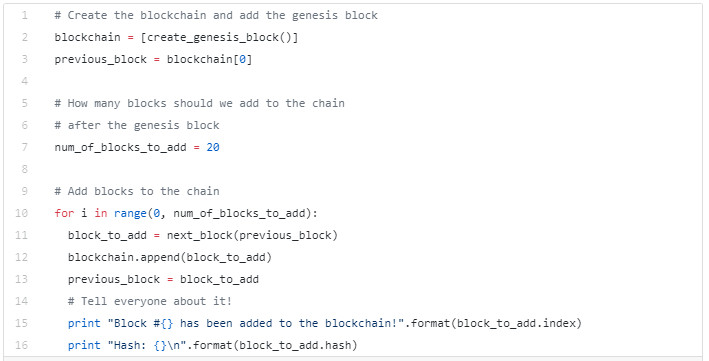Select line number 7 in the gutter
Image resolution: width=709 pixels, height=361 pixels.
coord(24,147)
